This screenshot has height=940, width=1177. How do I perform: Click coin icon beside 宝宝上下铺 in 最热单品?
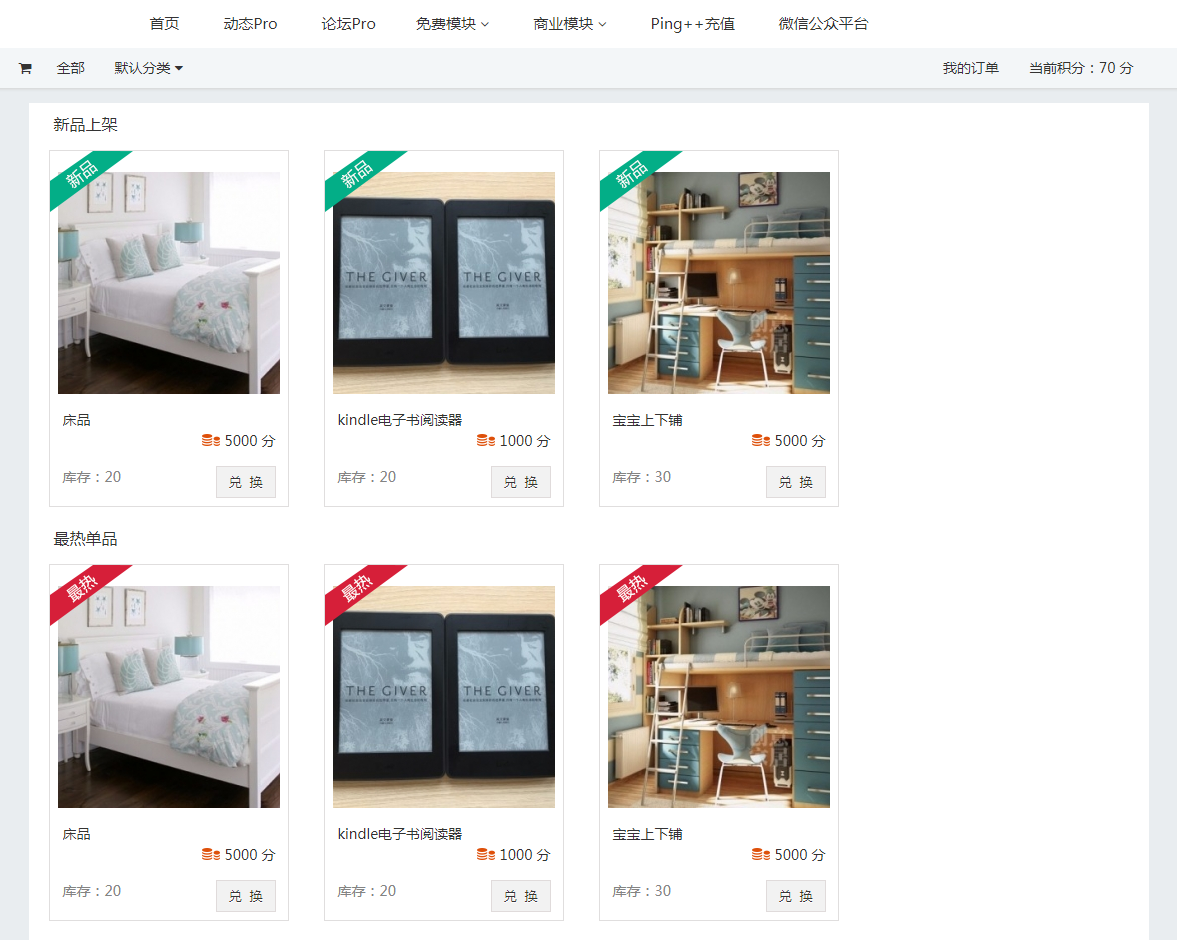(x=760, y=854)
